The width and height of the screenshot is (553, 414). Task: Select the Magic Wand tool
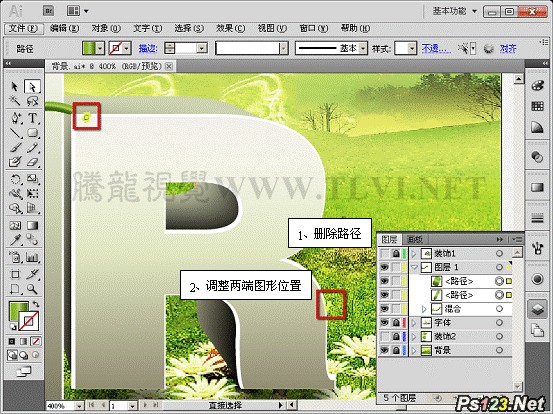[14, 101]
